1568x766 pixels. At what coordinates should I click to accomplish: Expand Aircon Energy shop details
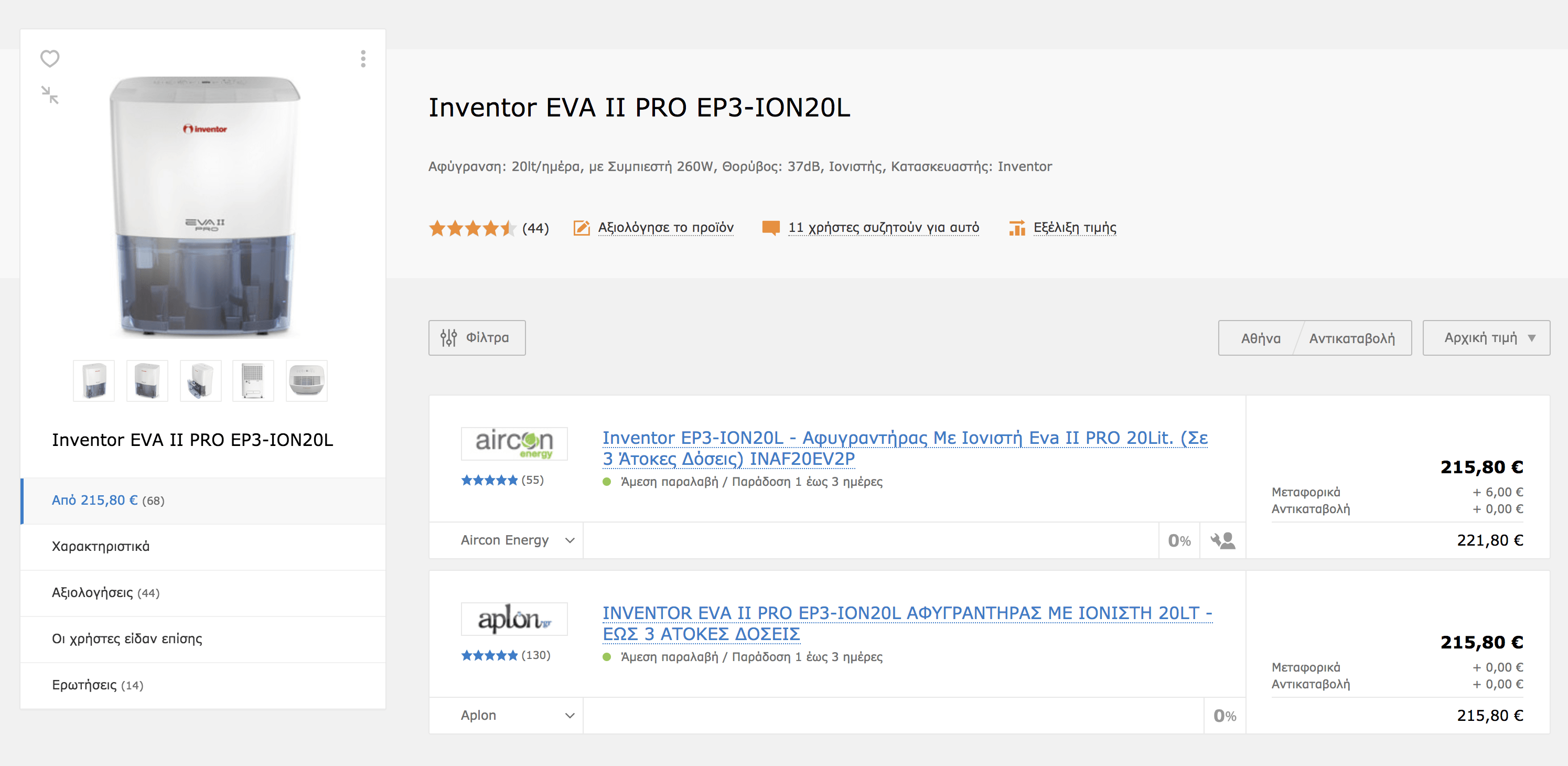pos(518,540)
